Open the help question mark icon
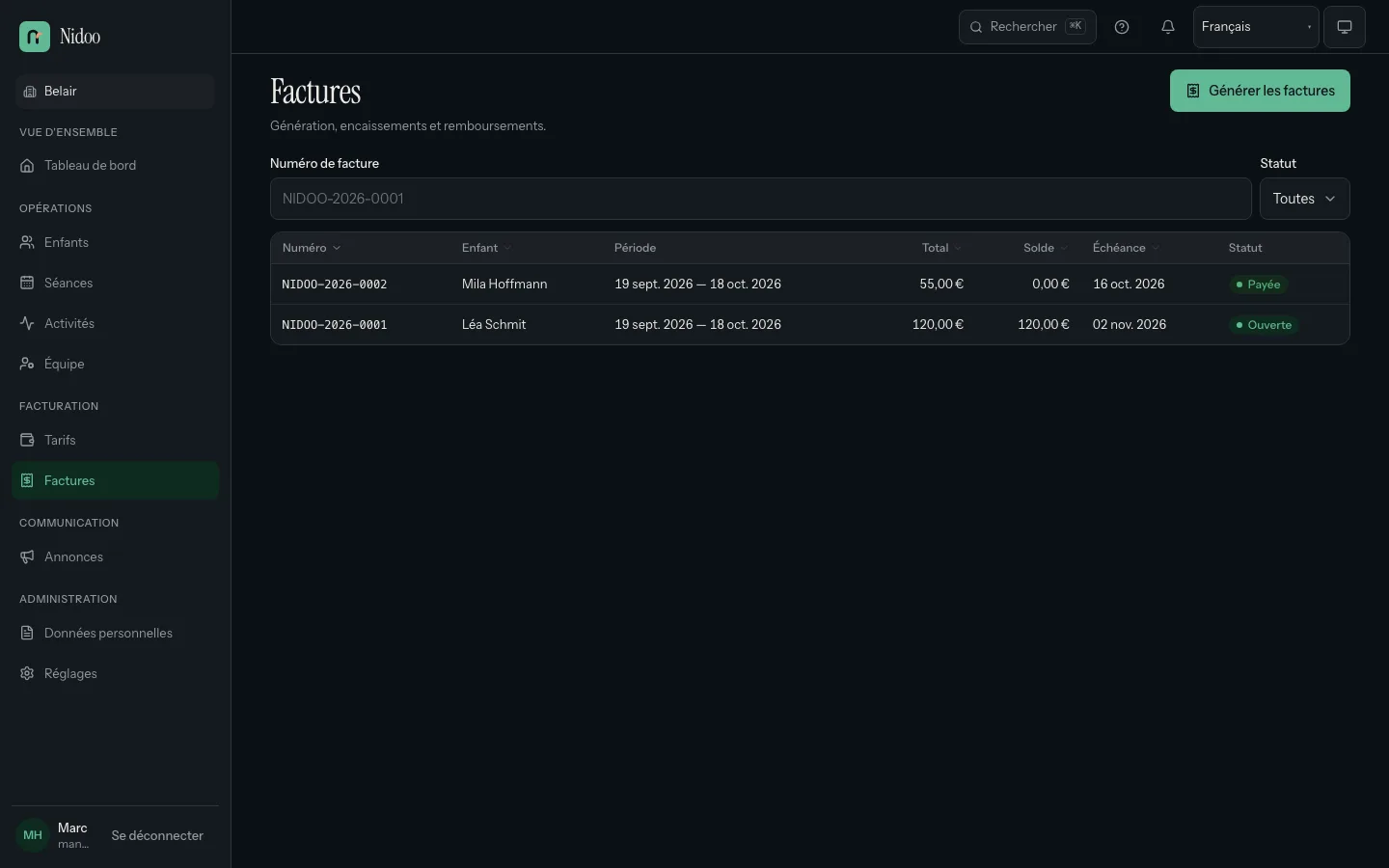Viewport: 1389px width, 868px height. (x=1122, y=27)
